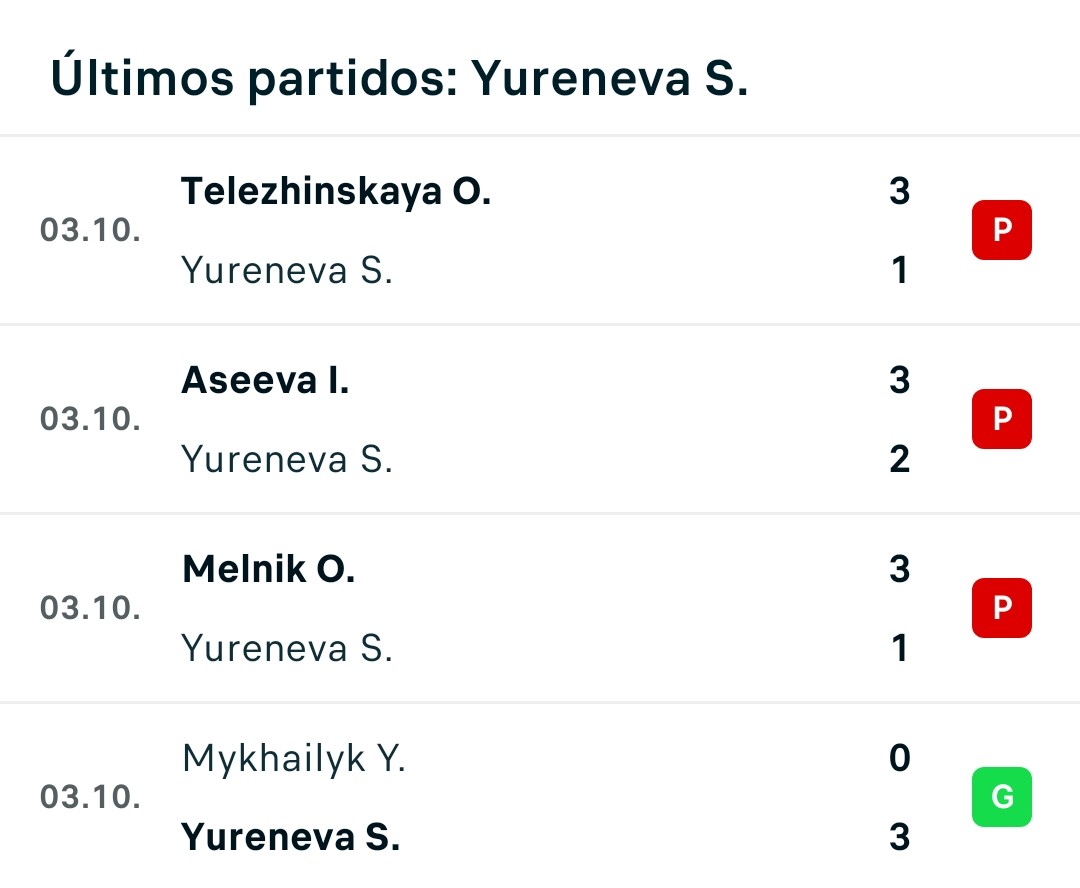
Task: Open Melnik O. player name
Action: [269, 569]
